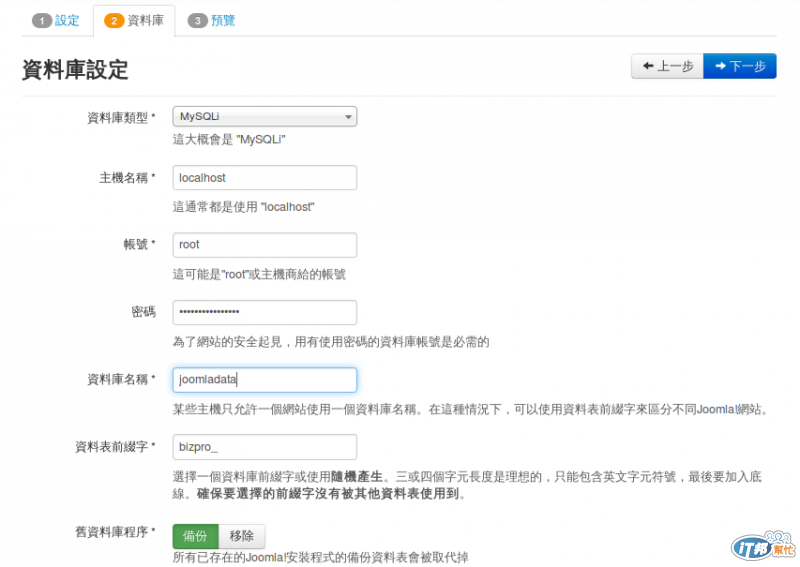The height and width of the screenshot is (567, 800).
Task: Click the 這通常都是使用 "localhost" hint
Action: (243, 207)
